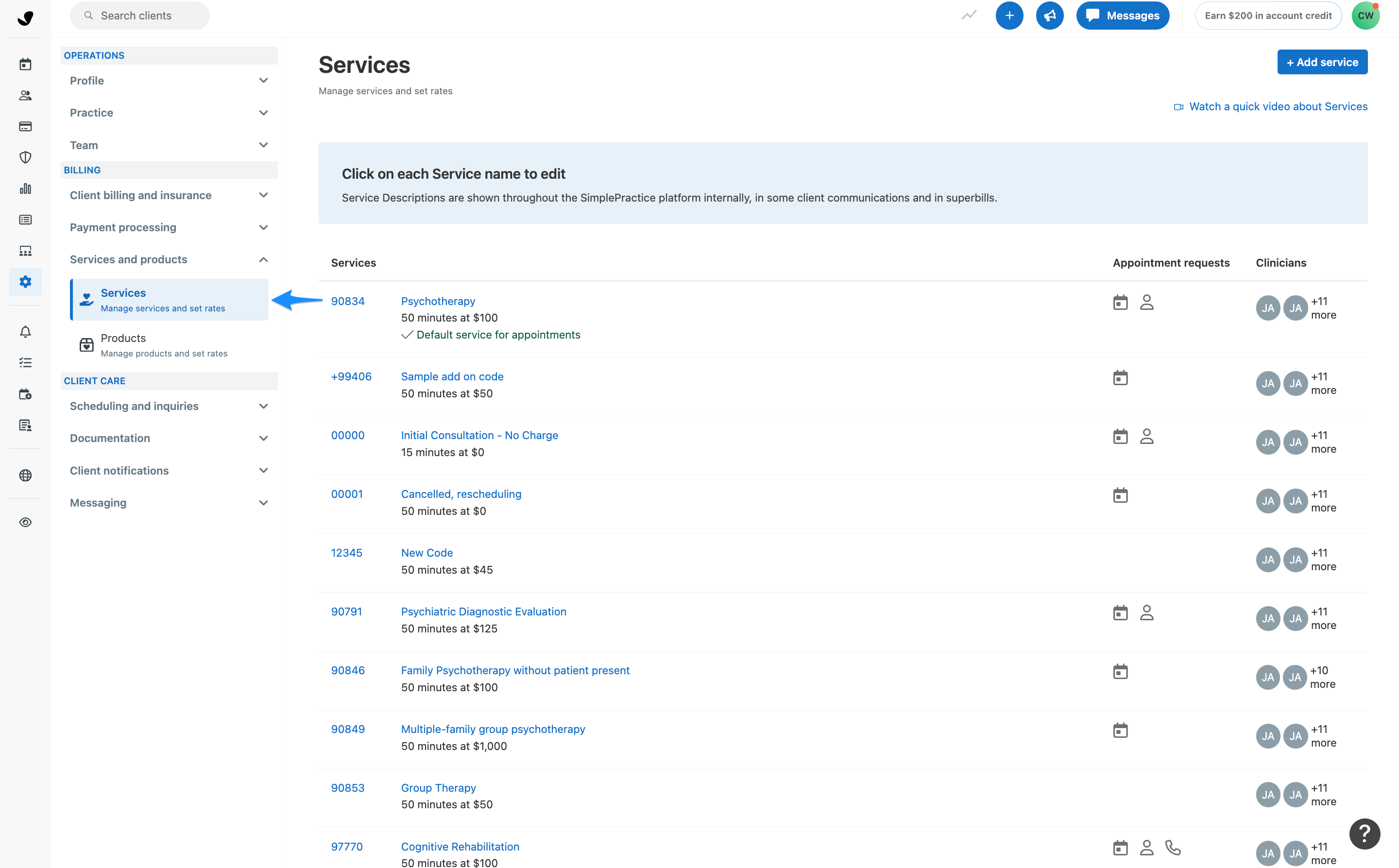
Task: Expand the Documentation section
Action: click(x=170, y=438)
